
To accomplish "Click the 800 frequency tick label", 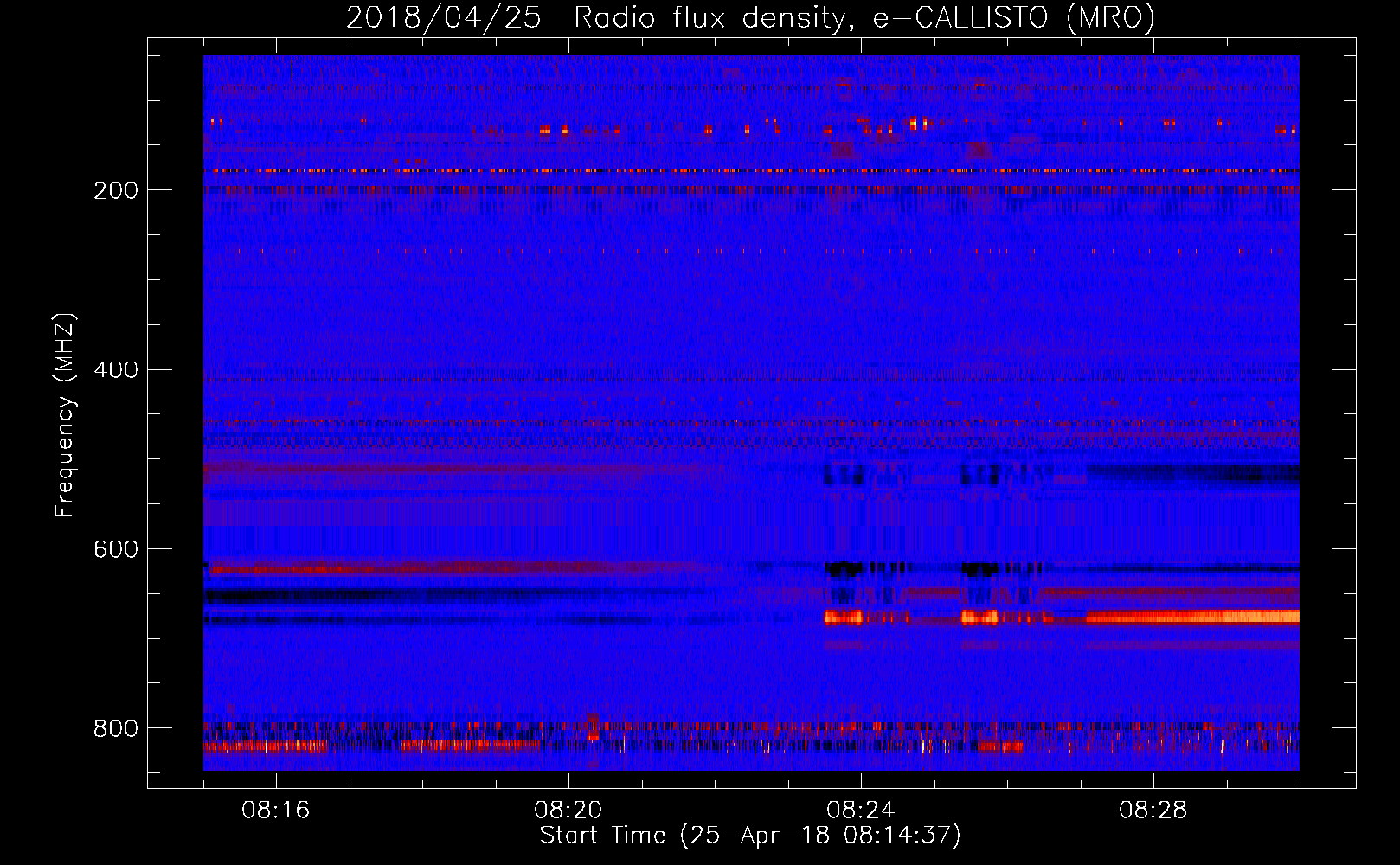I will coord(116,728).
